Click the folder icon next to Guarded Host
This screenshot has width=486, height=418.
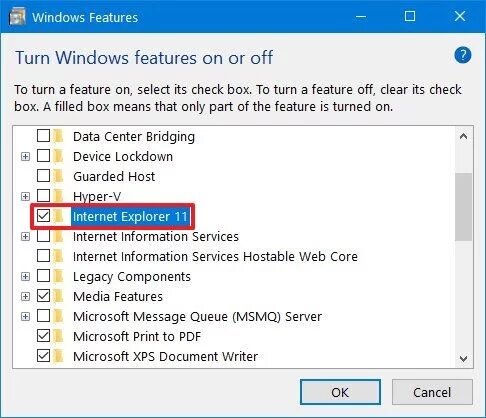click(x=59, y=176)
